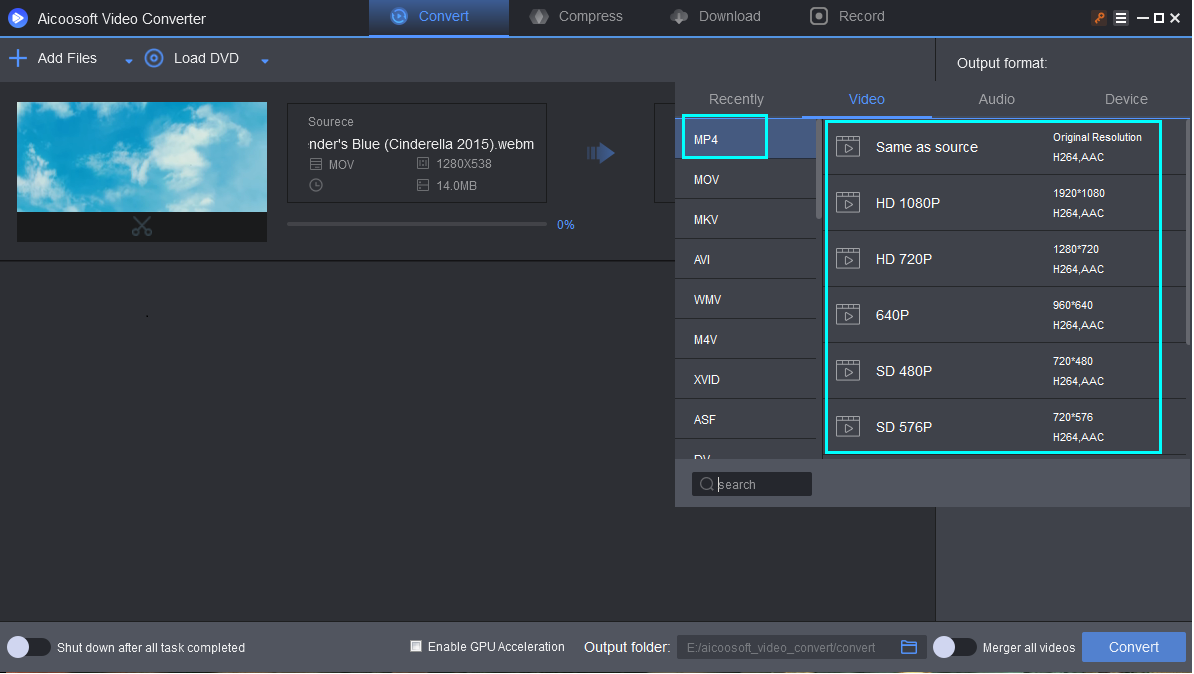The image size is (1194, 674).
Task: Select XVID in the format list
Action: pos(745,379)
